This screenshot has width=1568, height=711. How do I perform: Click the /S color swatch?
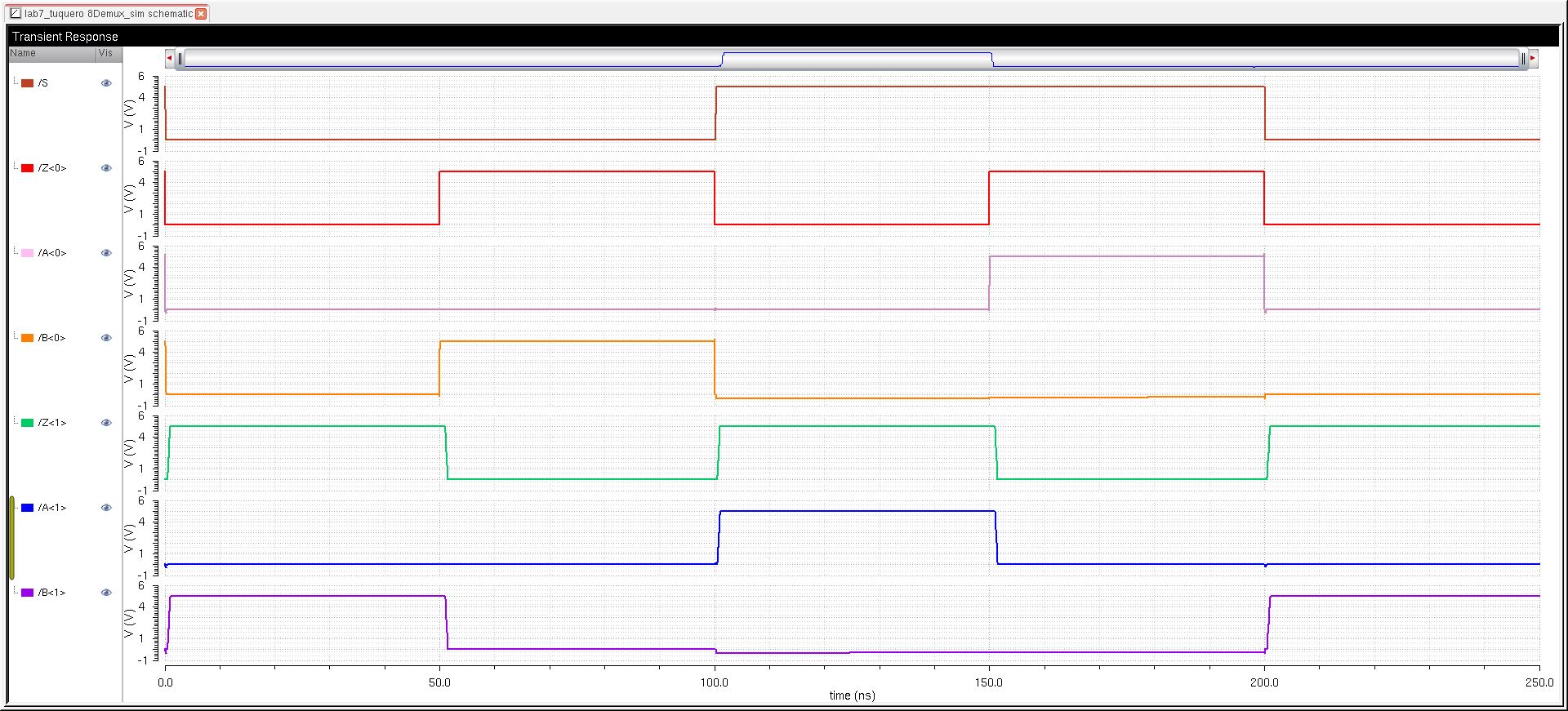[27, 83]
